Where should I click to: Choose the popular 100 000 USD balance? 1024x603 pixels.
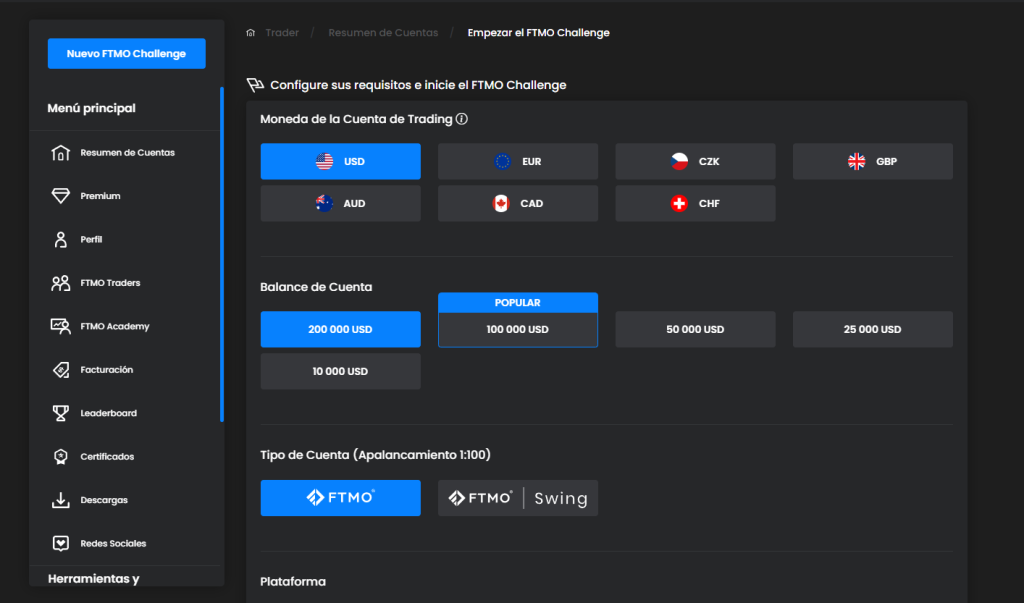coord(518,329)
